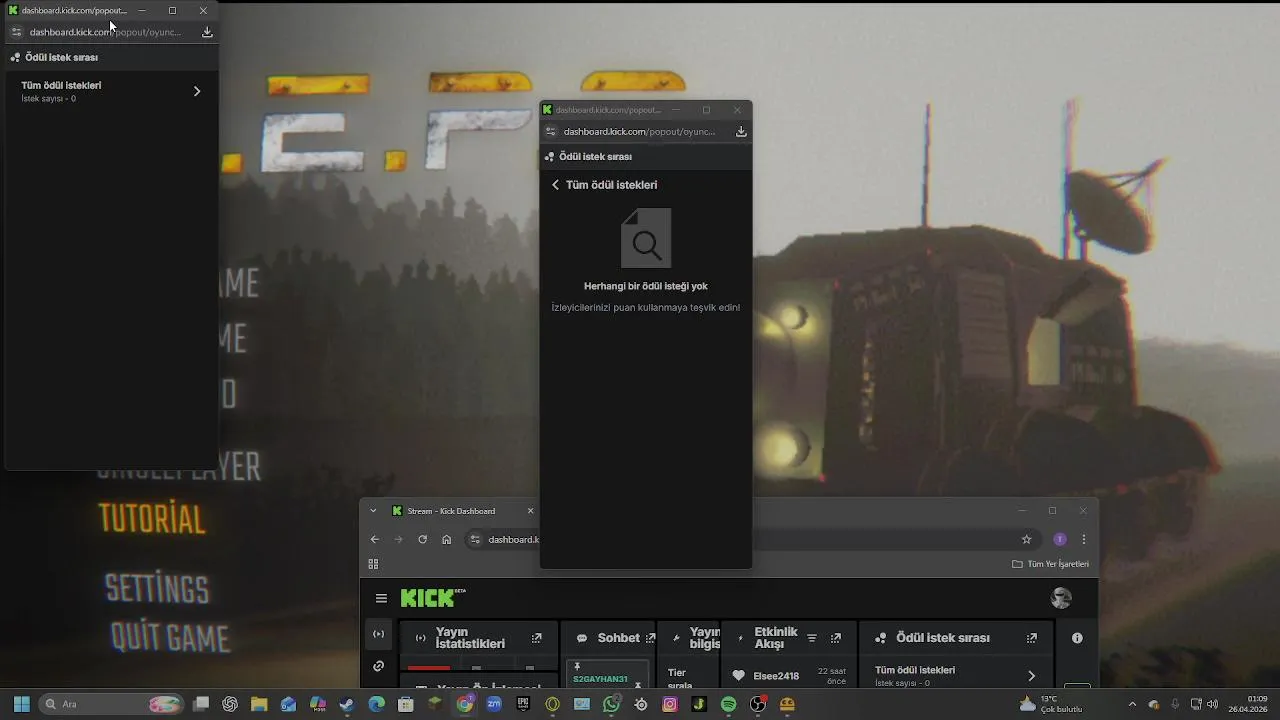Open site settings icon in Chrome address bar

tap(475, 539)
